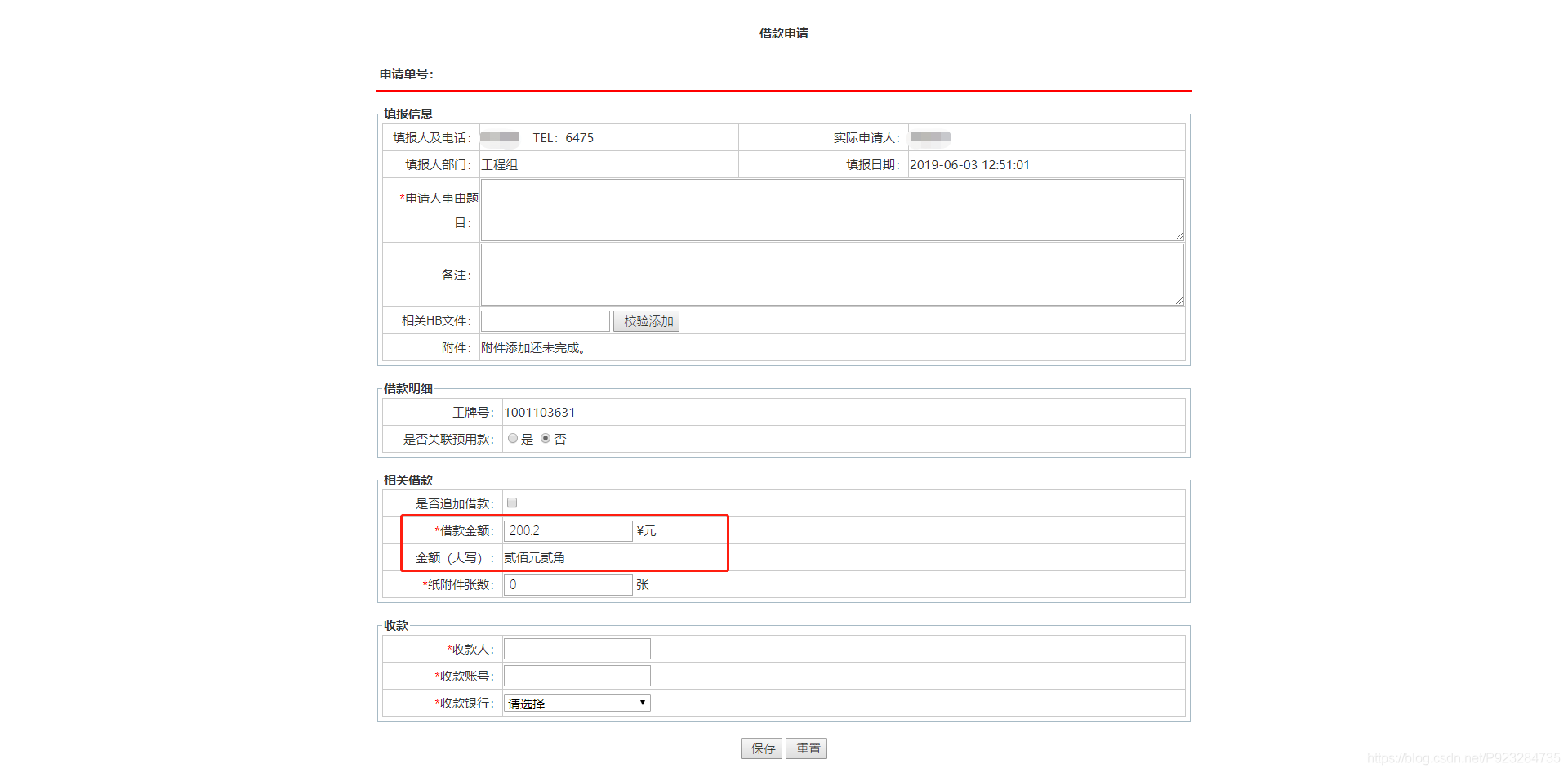Click the 借款申请 page title
Image resolution: width=1568 pixels, height=773 pixels.
click(x=784, y=34)
